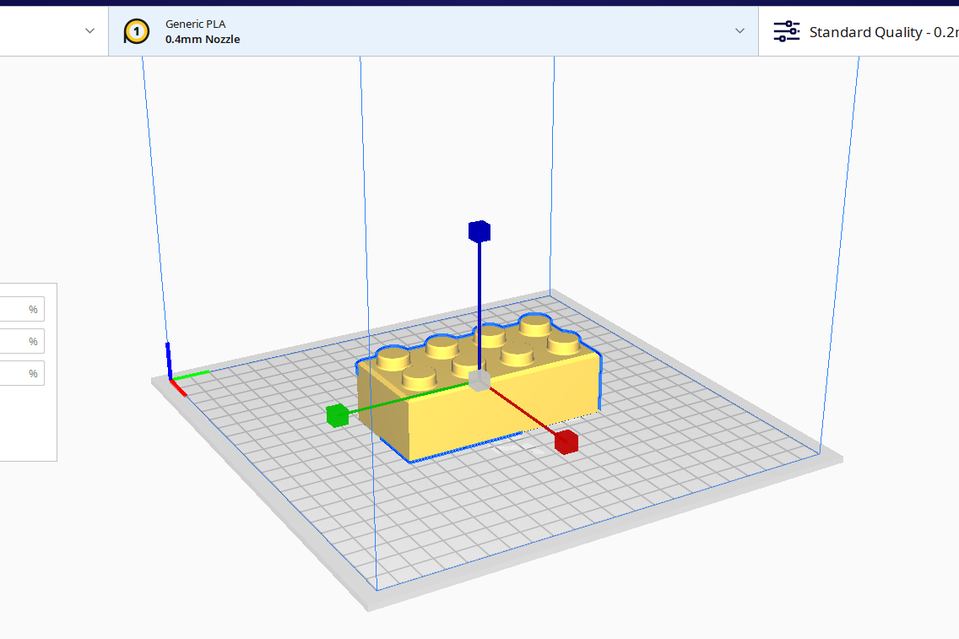Open the printer selection dropdown arrow
This screenshot has width=959, height=639.
pyautogui.click(x=90, y=31)
